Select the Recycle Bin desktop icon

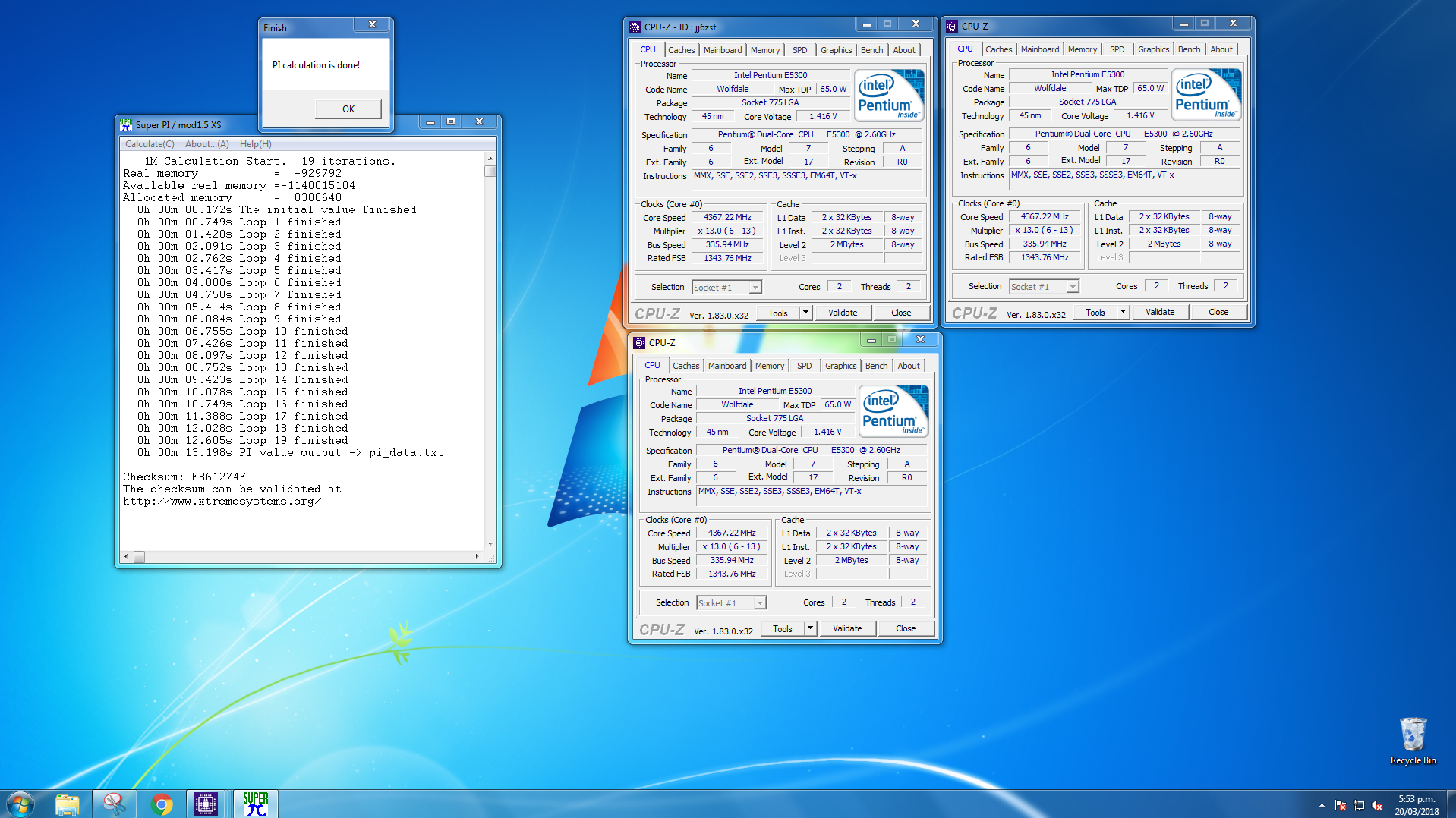click(1413, 741)
